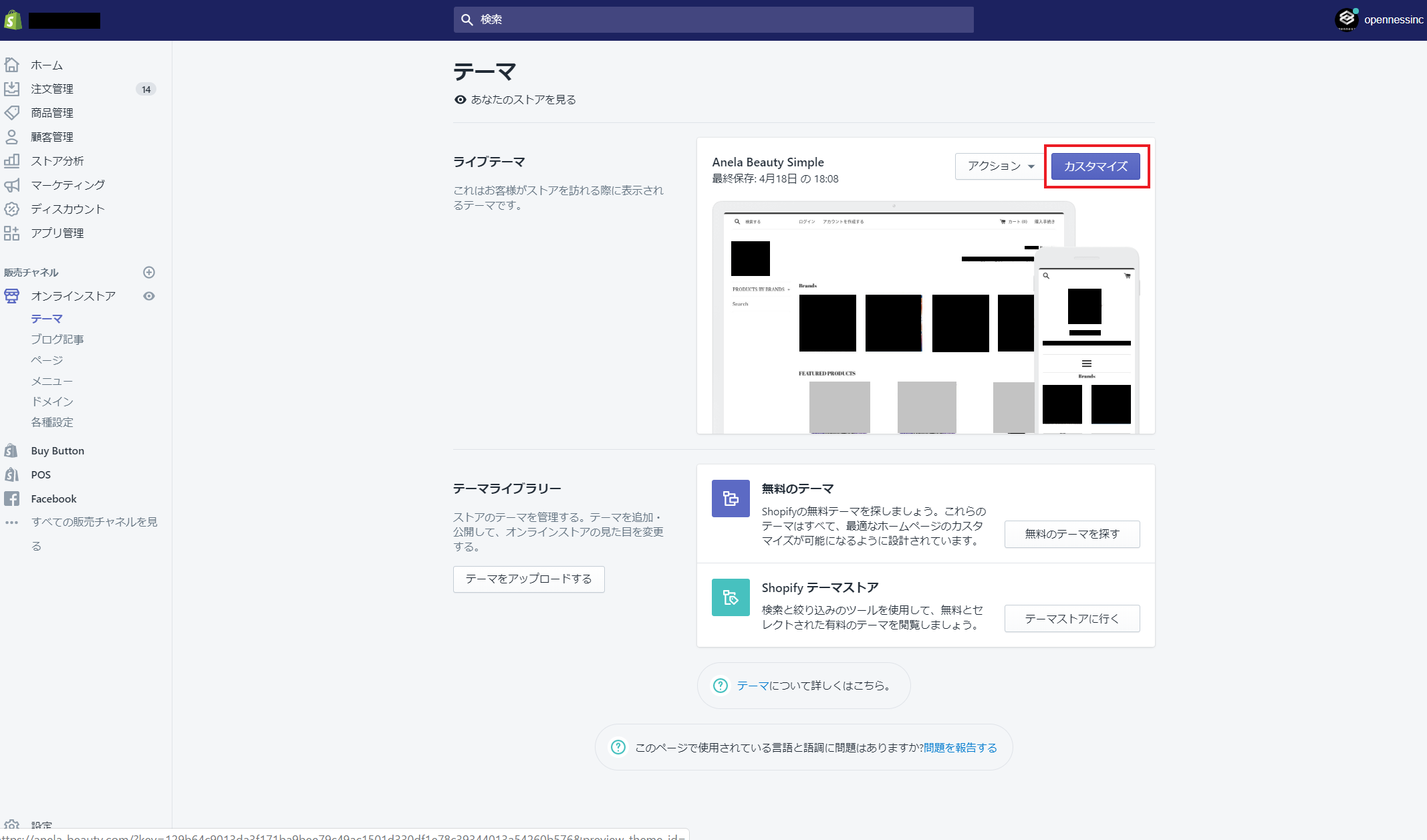
Task: Click the Buy Button channel icon
Action: (x=12, y=450)
